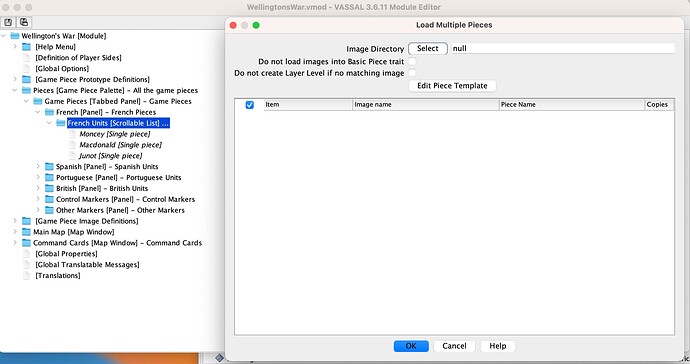Select 'Macdonald [Single piece]' tree row
Viewport: 690px width, 364px height.
[x=120, y=145]
